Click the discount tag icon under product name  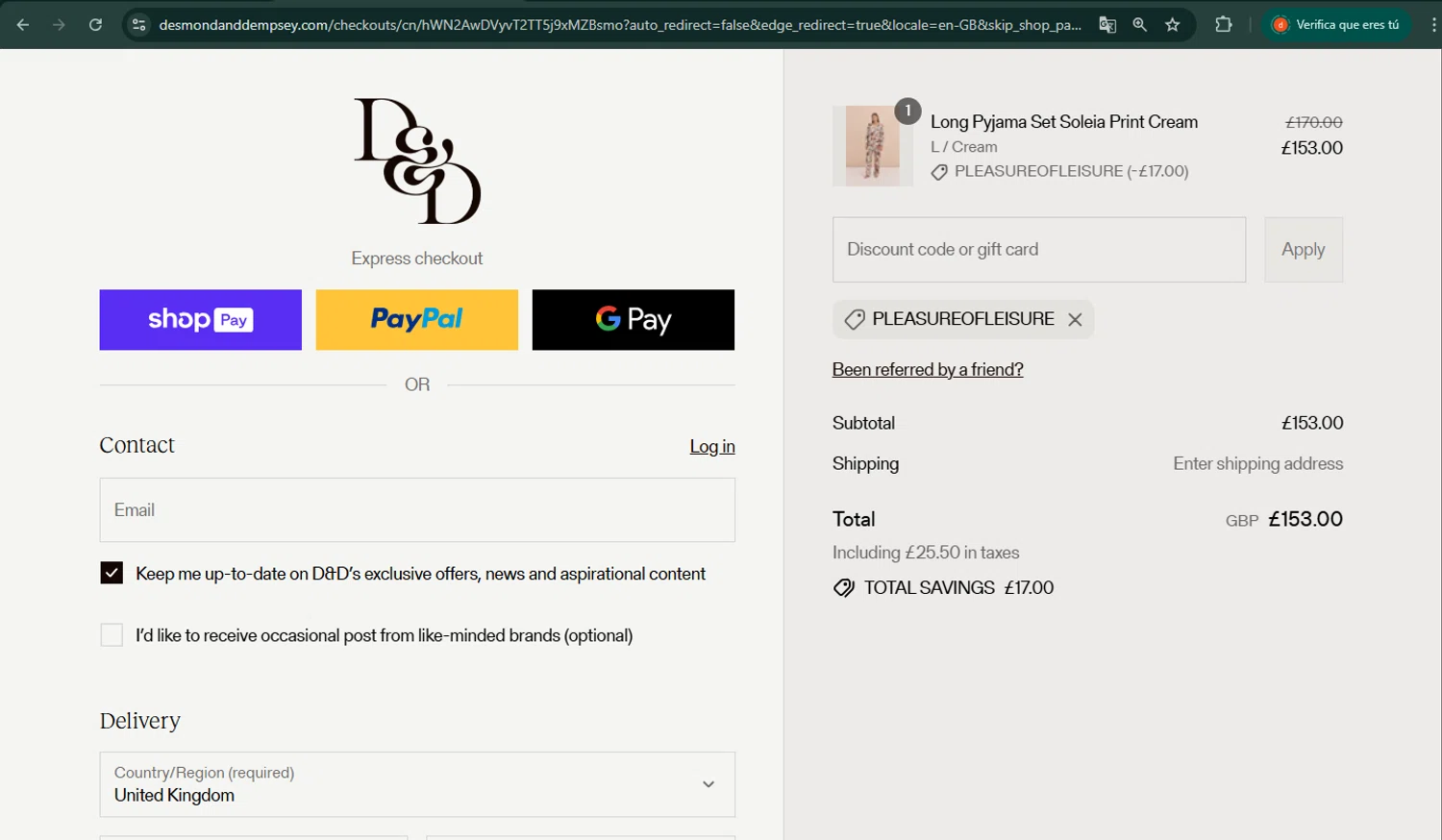tap(939, 172)
